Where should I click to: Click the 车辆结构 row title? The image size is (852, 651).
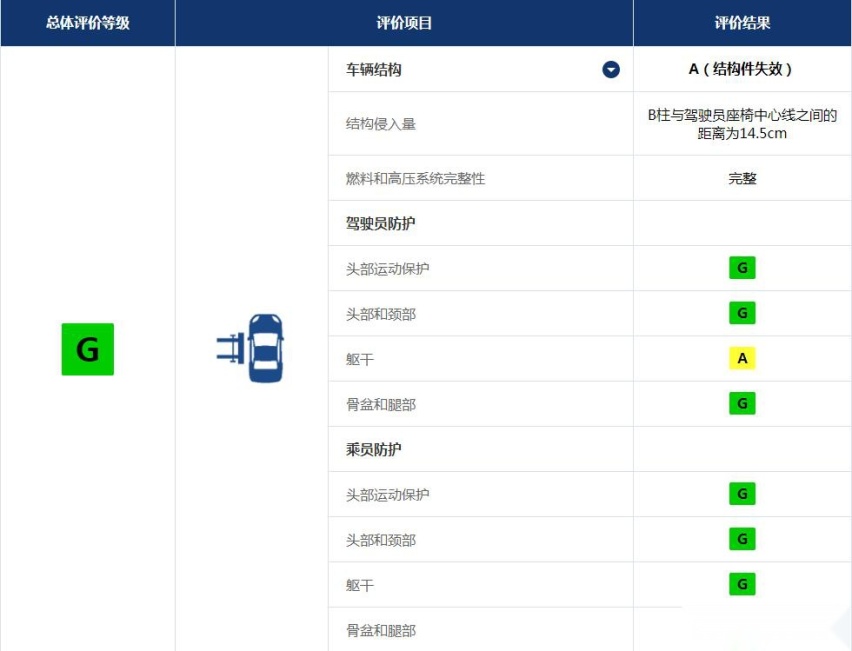pyautogui.click(x=373, y=70)
